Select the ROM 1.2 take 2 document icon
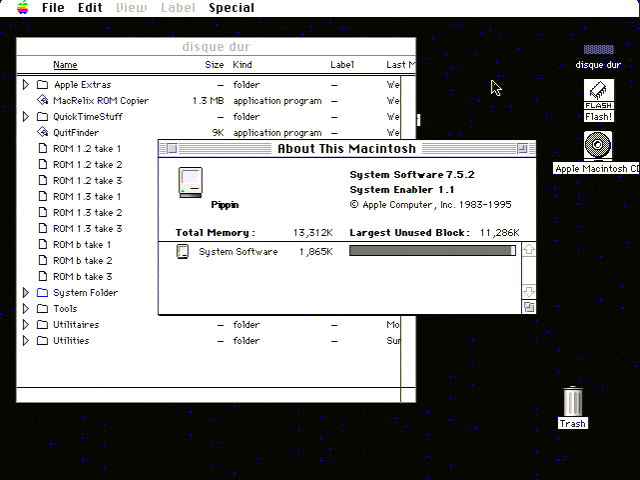This screenshot has width=640, height=480. click(x=42, y=164)
